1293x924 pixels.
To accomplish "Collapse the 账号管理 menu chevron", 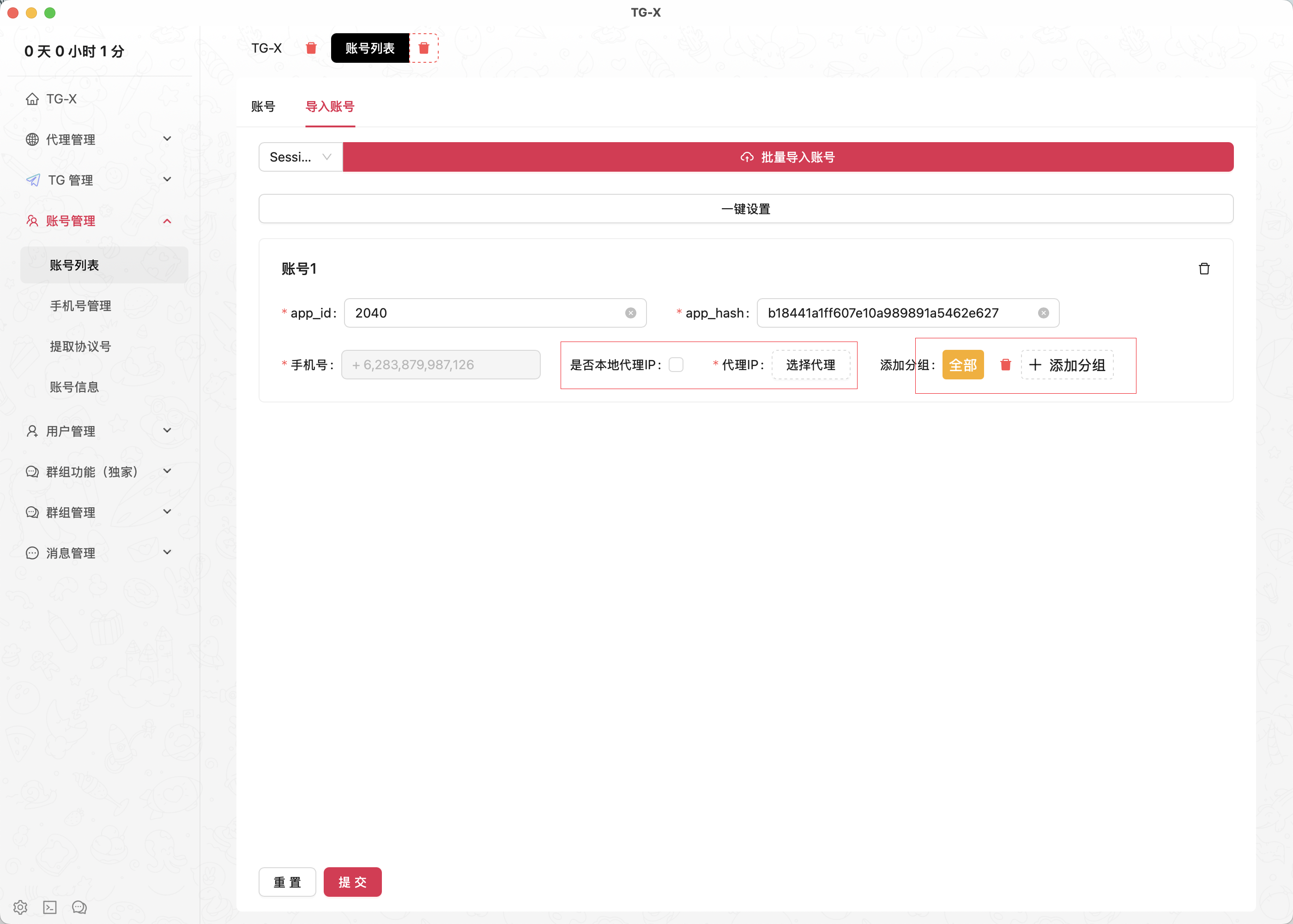I will tap(167, 221).
